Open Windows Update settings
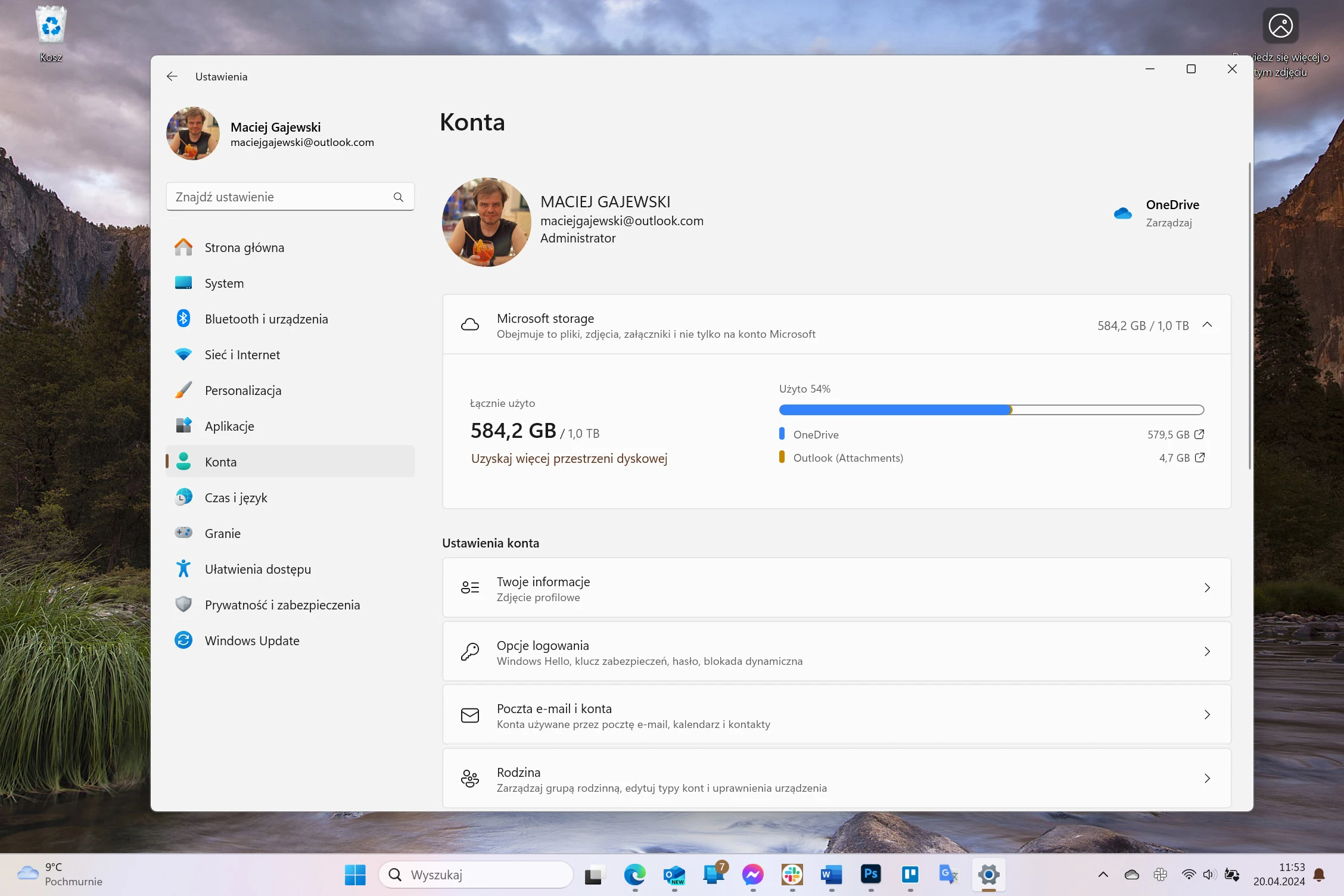 click(x=290, y=640)
